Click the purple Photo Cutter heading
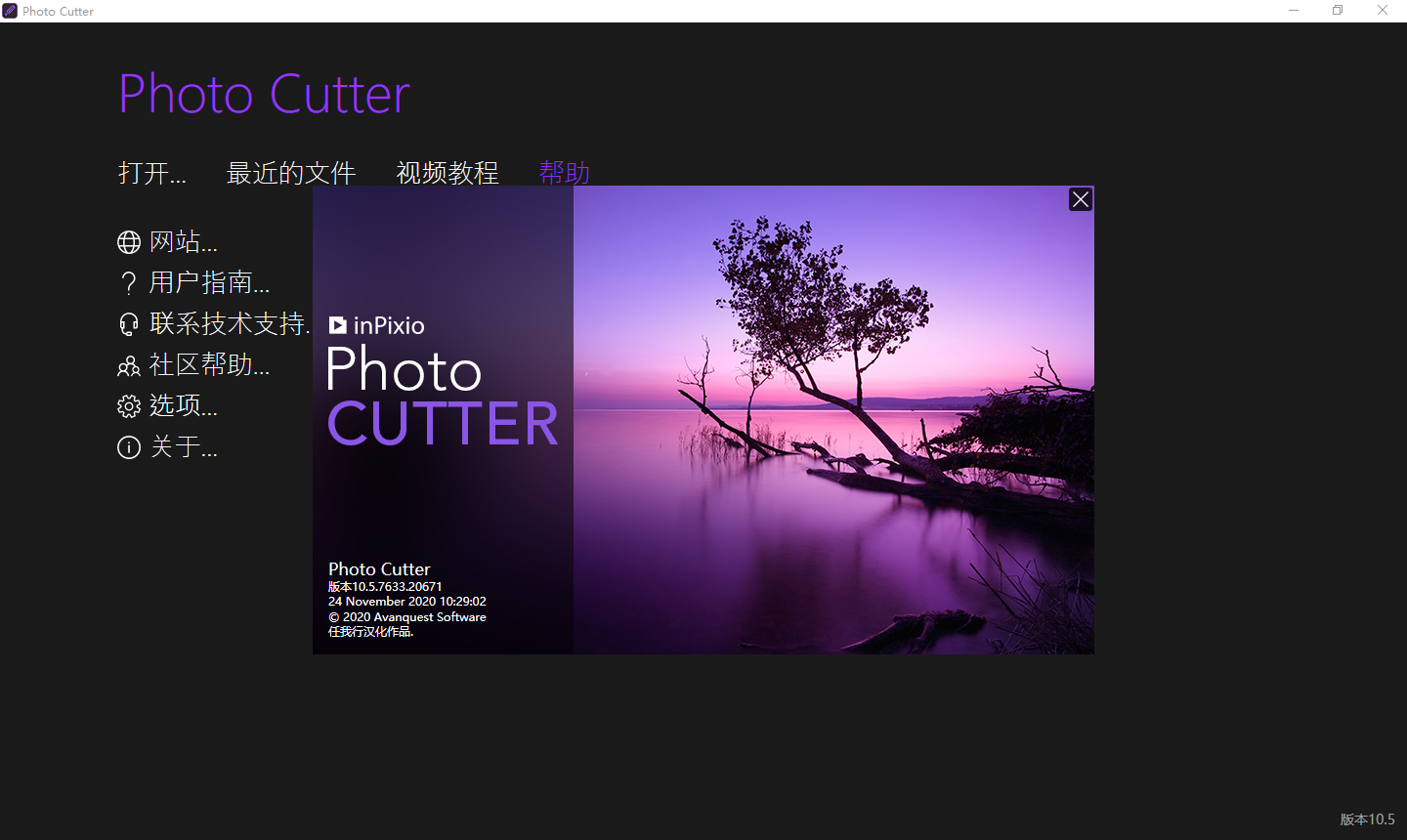1407x840 pixels. (264, 95)
